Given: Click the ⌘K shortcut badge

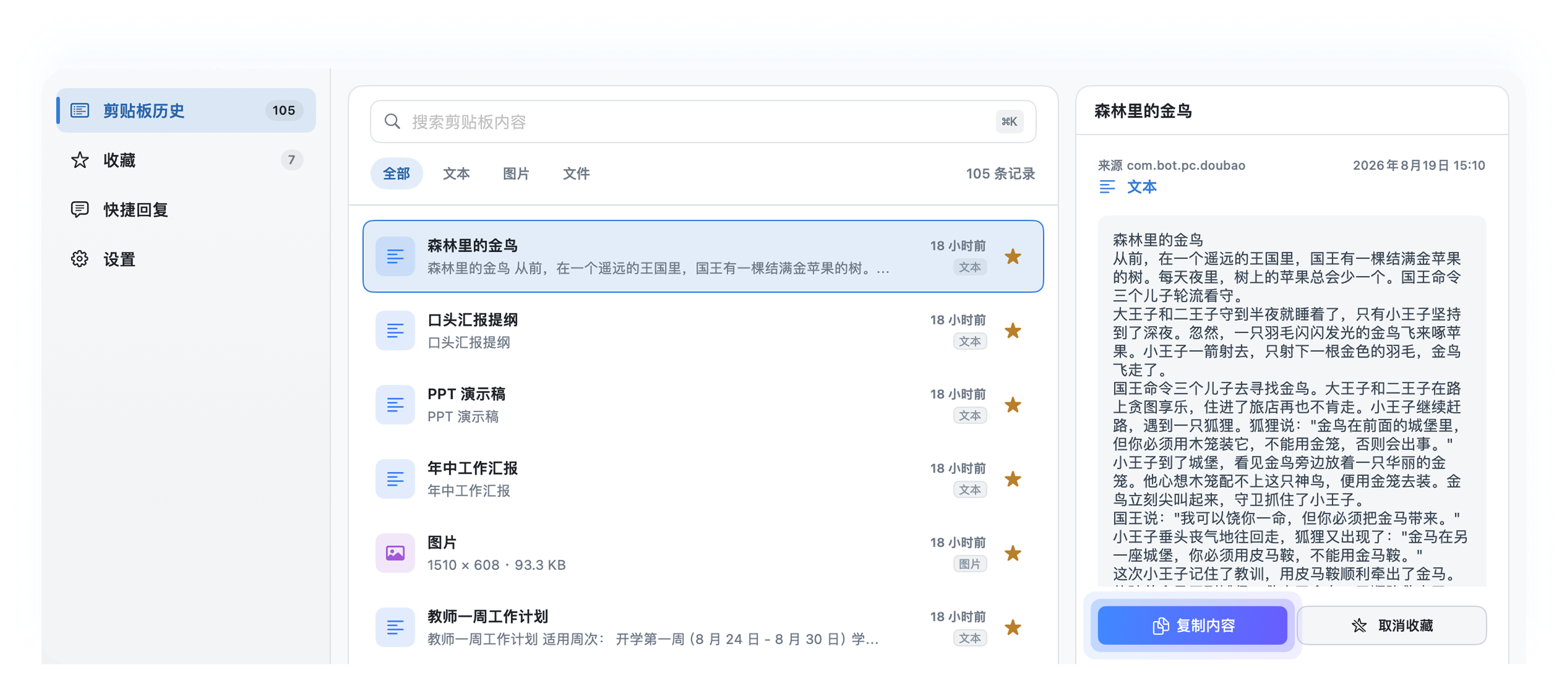Looking at the screenshot, I should [x=1009, y=121].
